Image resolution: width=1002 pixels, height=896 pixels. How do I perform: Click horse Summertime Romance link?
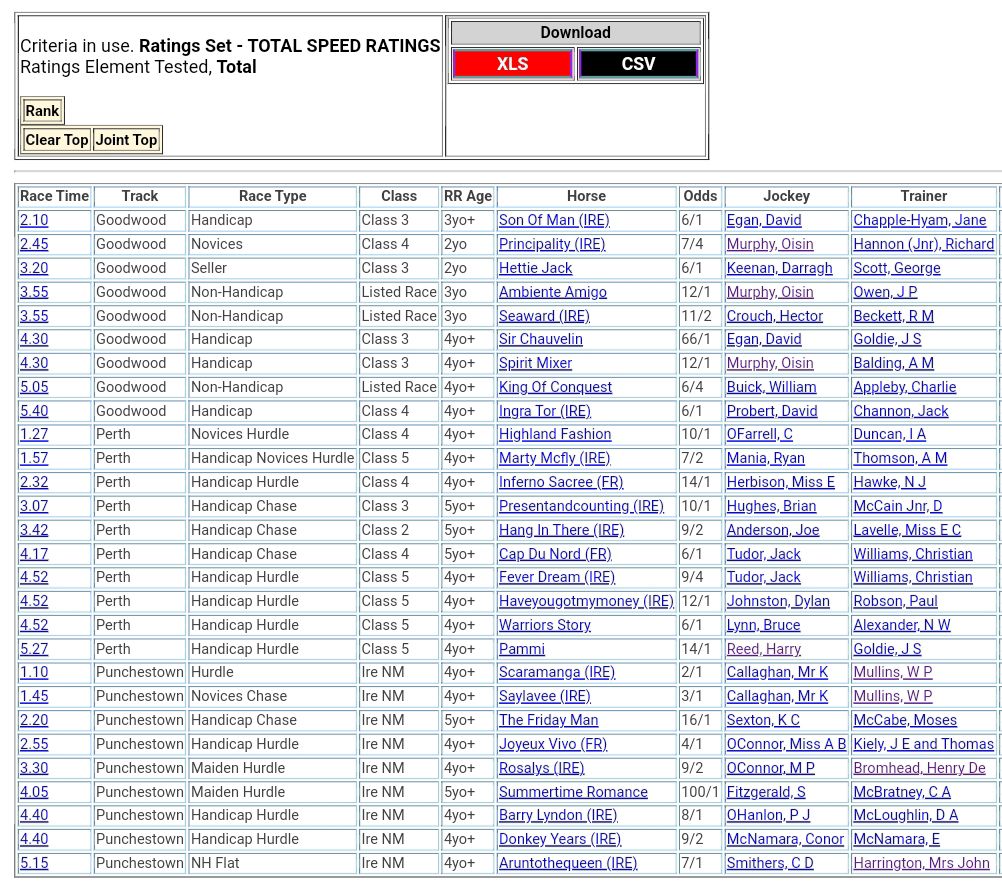573,792
